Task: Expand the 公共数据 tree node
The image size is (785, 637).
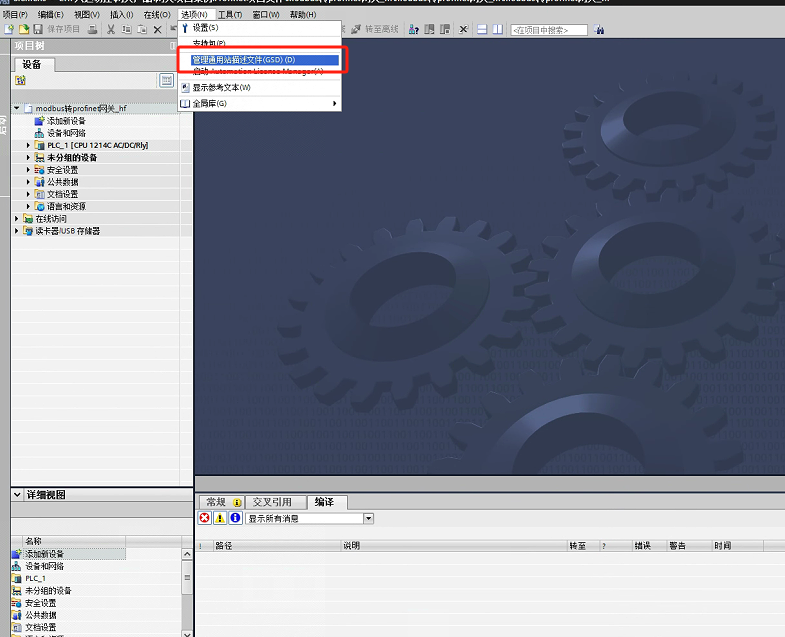Action: 28,182
